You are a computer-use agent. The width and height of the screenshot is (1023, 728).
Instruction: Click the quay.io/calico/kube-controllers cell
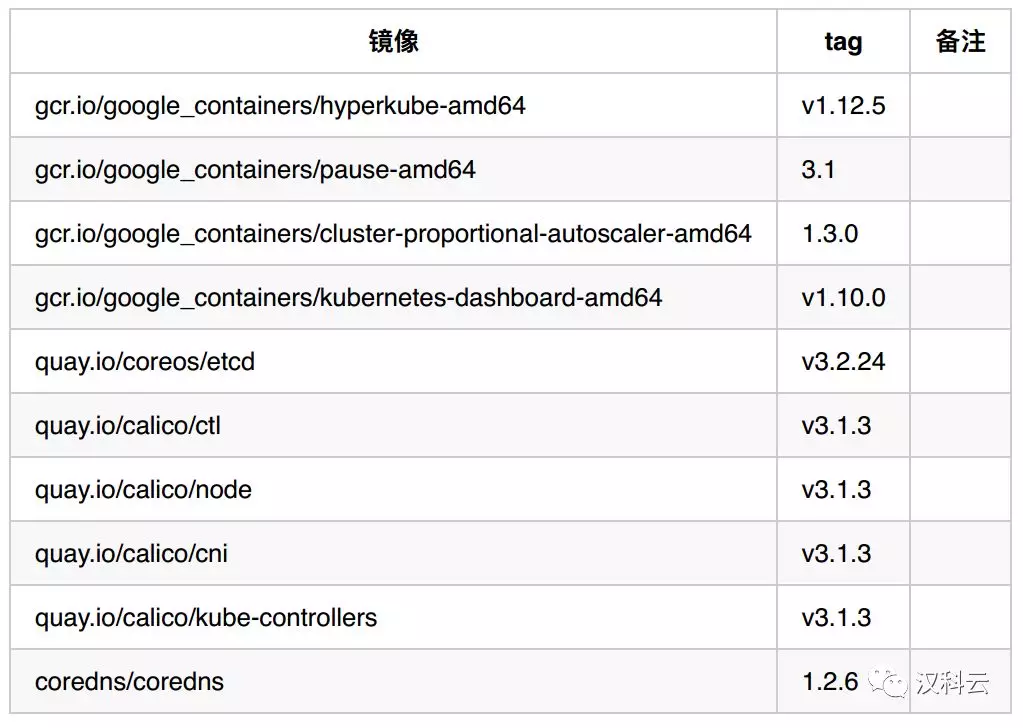pos(393,616)
